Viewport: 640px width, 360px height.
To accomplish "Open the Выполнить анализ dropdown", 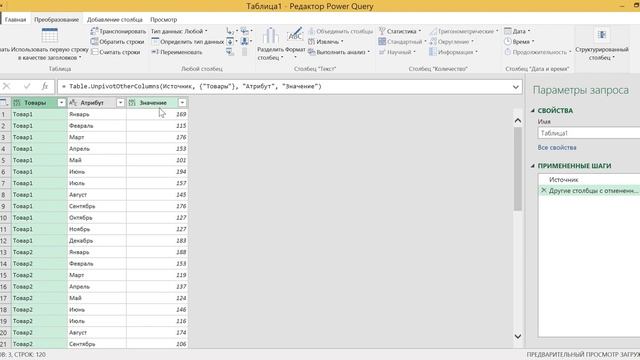I will tap(339, 52).
